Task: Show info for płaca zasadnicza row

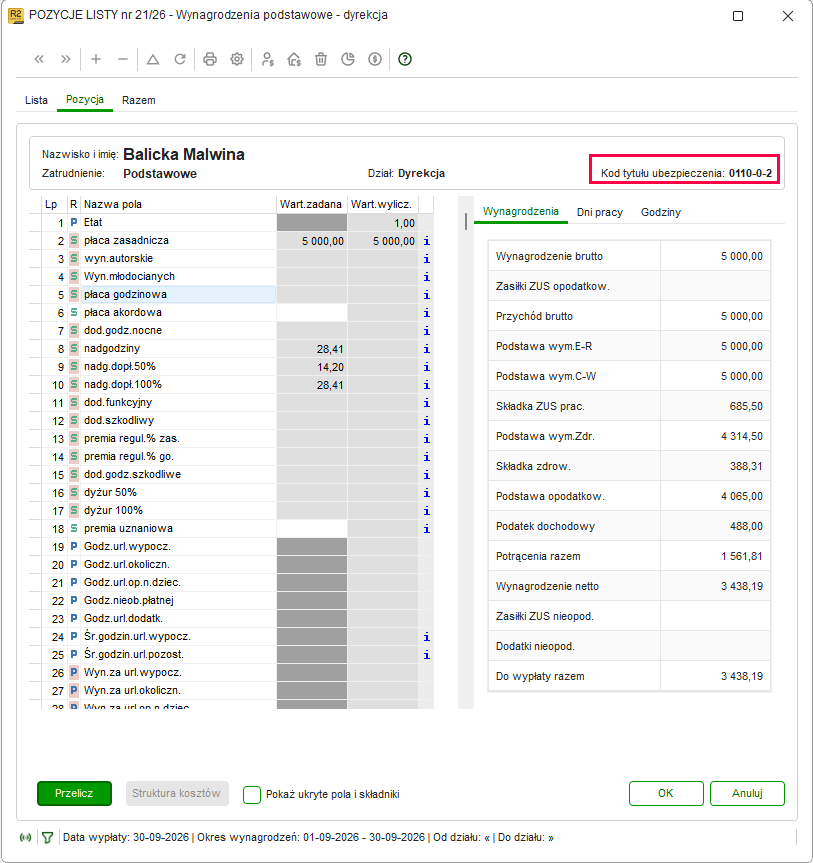Action: [427, 241]
